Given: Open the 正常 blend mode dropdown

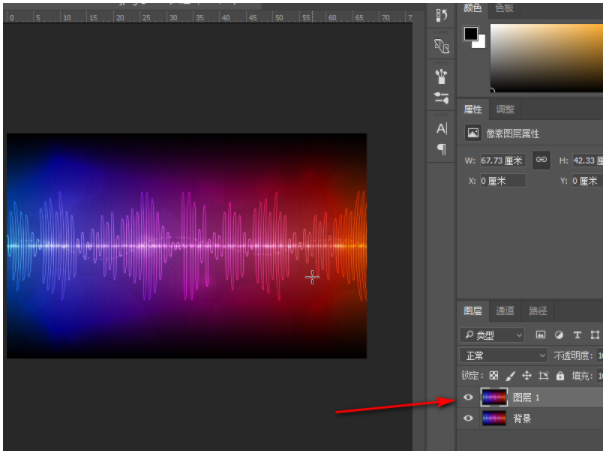Looking at the screenshot, I should click(503, 355).
